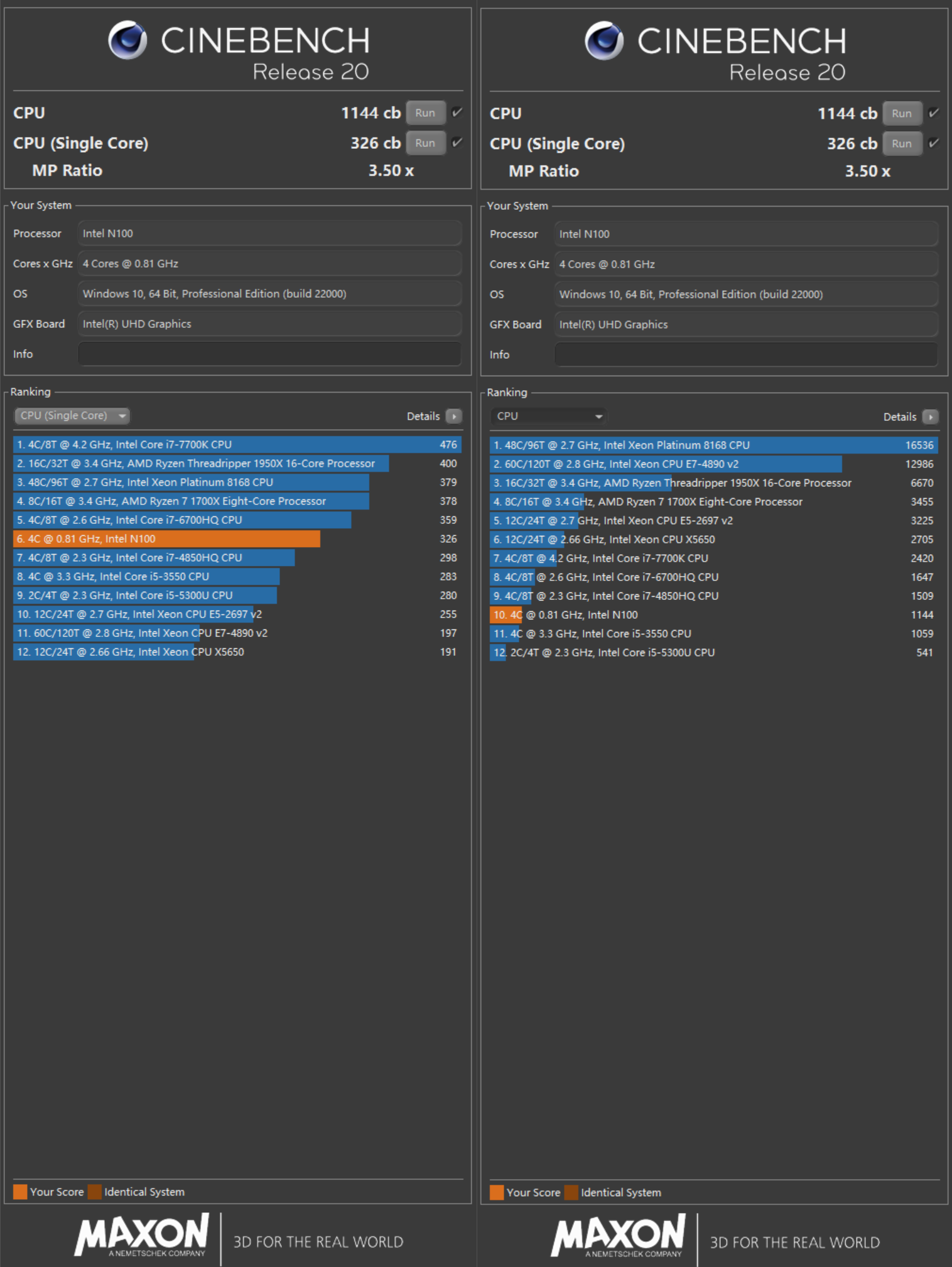Select single-core ranking row Intel Core i7-7700K CPU
Viewport: 952px width, 1267px height.
237,445
